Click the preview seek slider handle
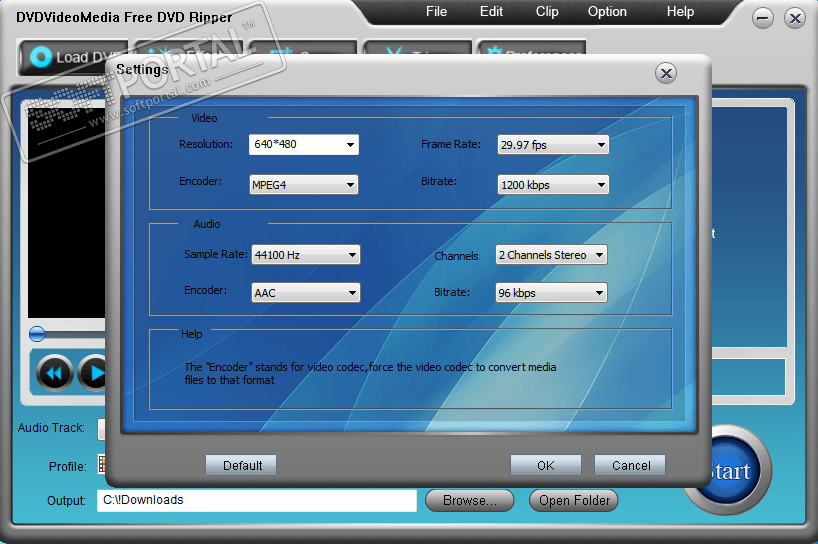 pyautogui.click(x=37, y=334)
